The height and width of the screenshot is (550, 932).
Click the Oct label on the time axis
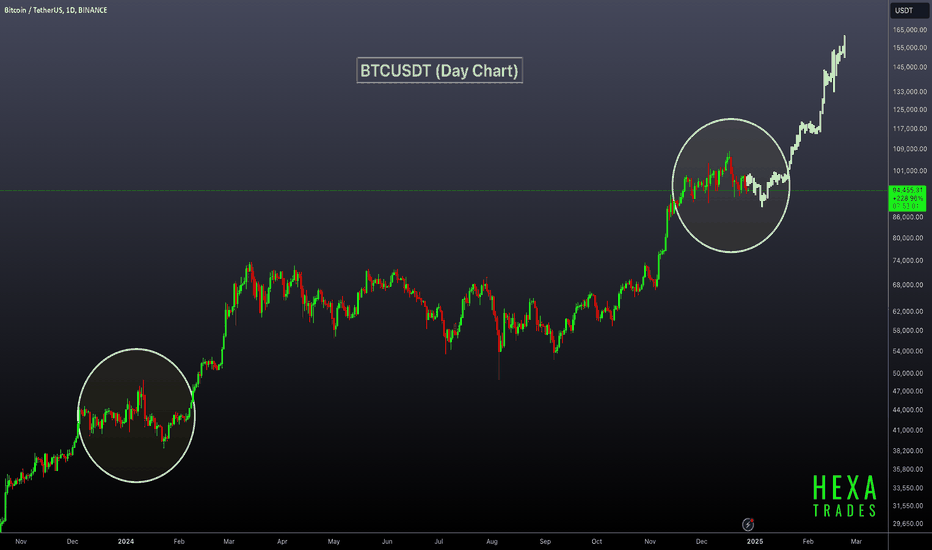tap(597, 542)
